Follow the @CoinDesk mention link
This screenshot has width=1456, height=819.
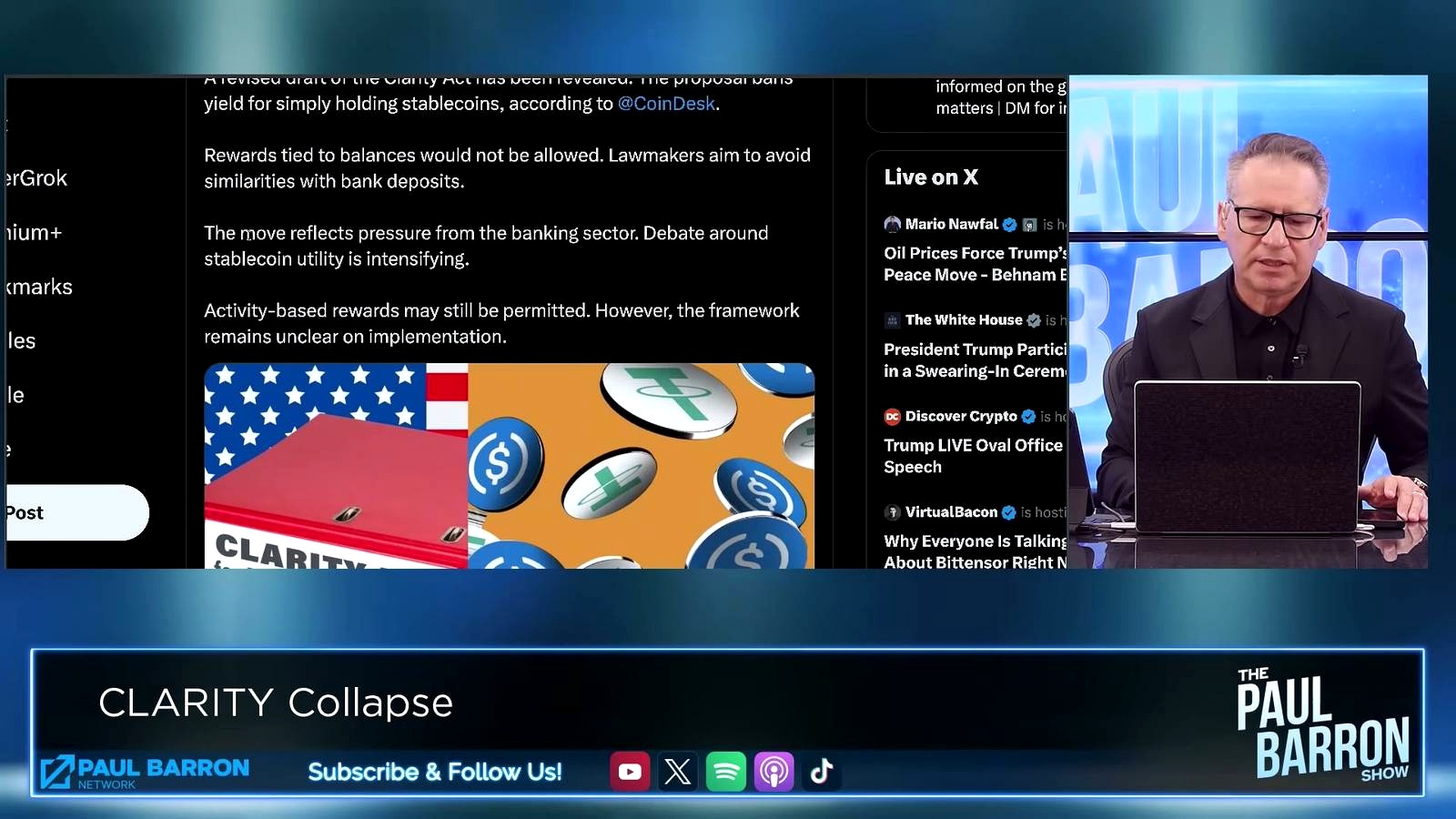pos(666,104)
